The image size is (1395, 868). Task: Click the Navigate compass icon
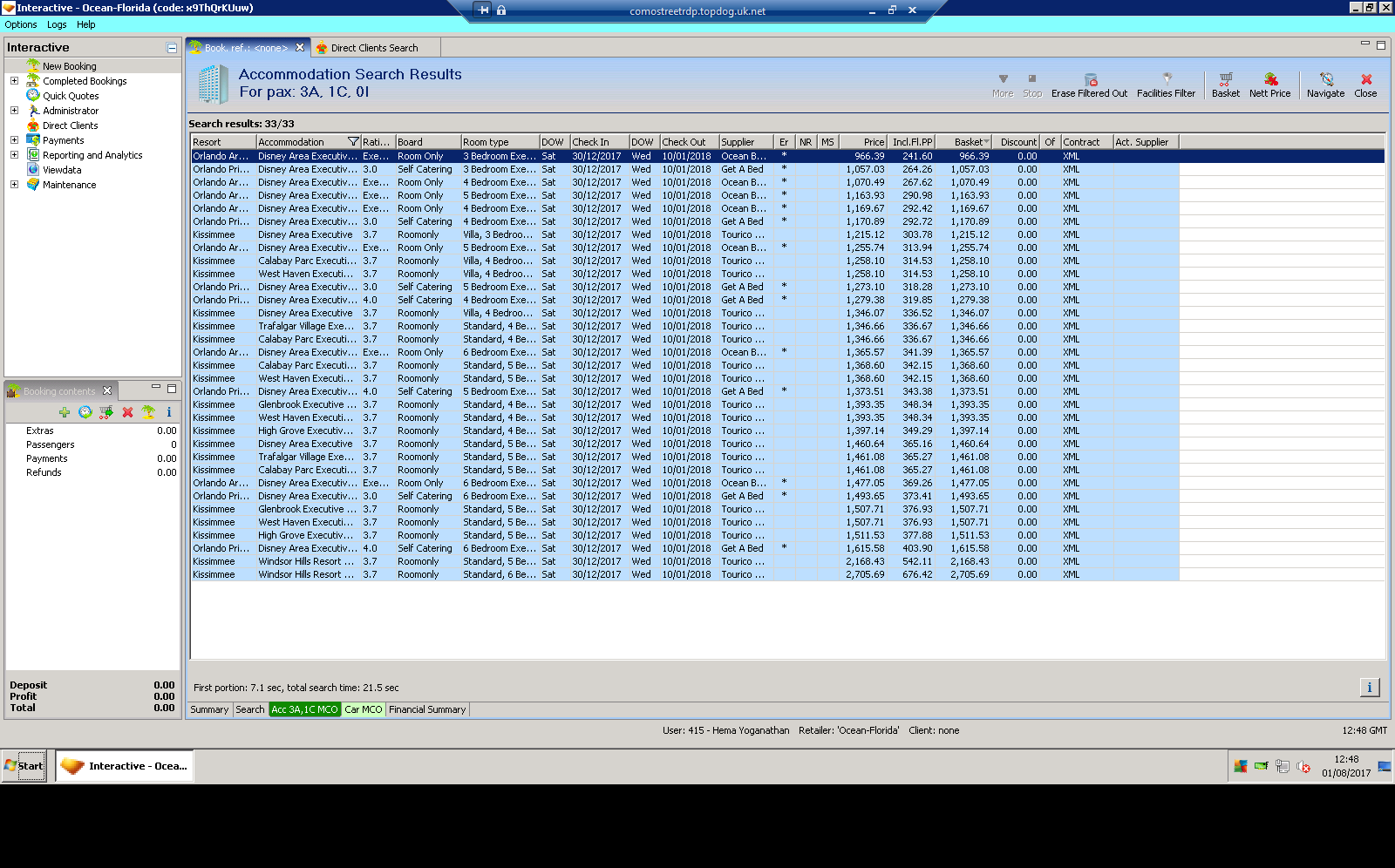tap(1326, 79)
